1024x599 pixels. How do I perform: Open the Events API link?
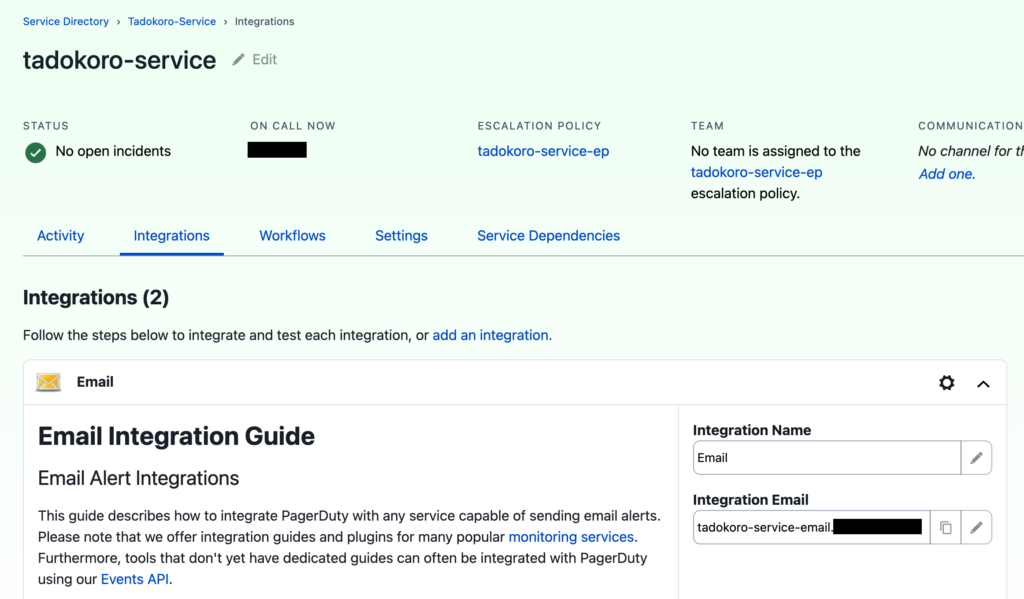135,579
